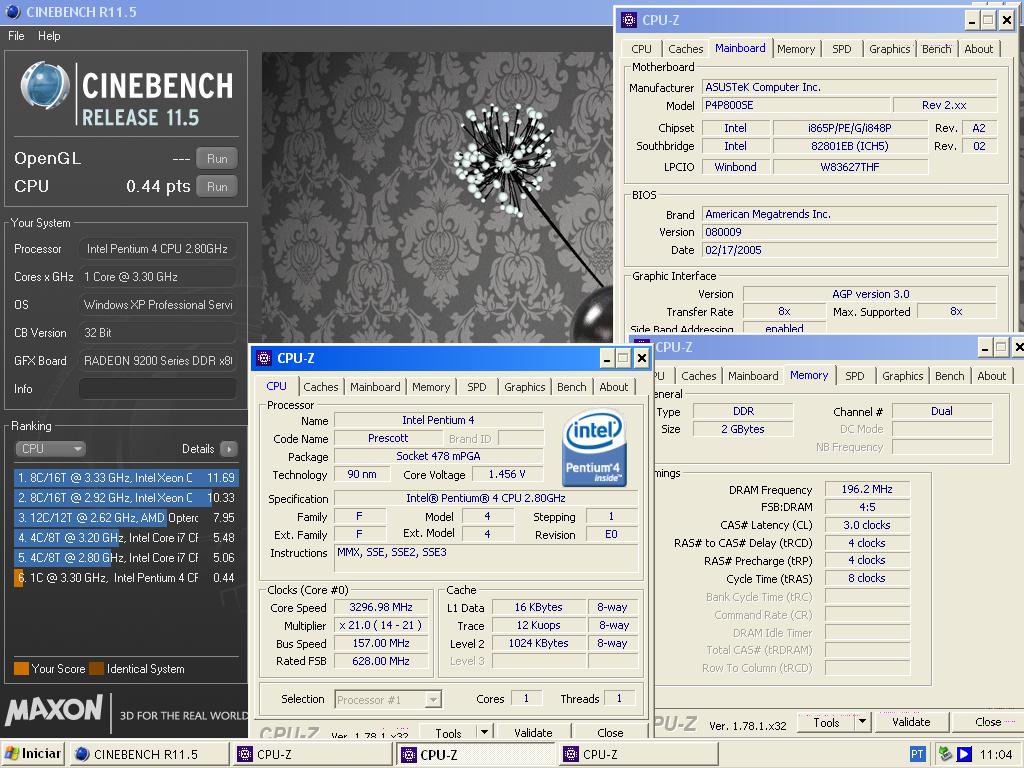Click the Cinebench logo sphere icon

(45, 86)
